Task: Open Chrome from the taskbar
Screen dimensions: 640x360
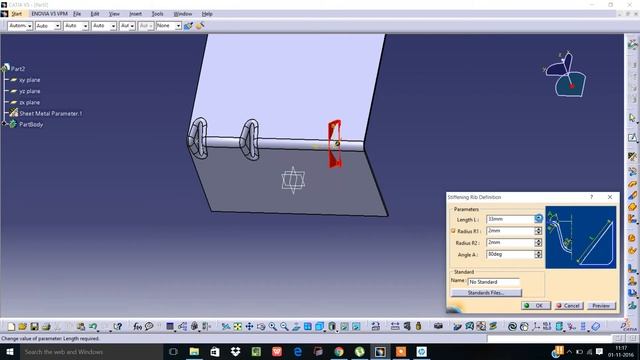Action: tap(339, 351)
